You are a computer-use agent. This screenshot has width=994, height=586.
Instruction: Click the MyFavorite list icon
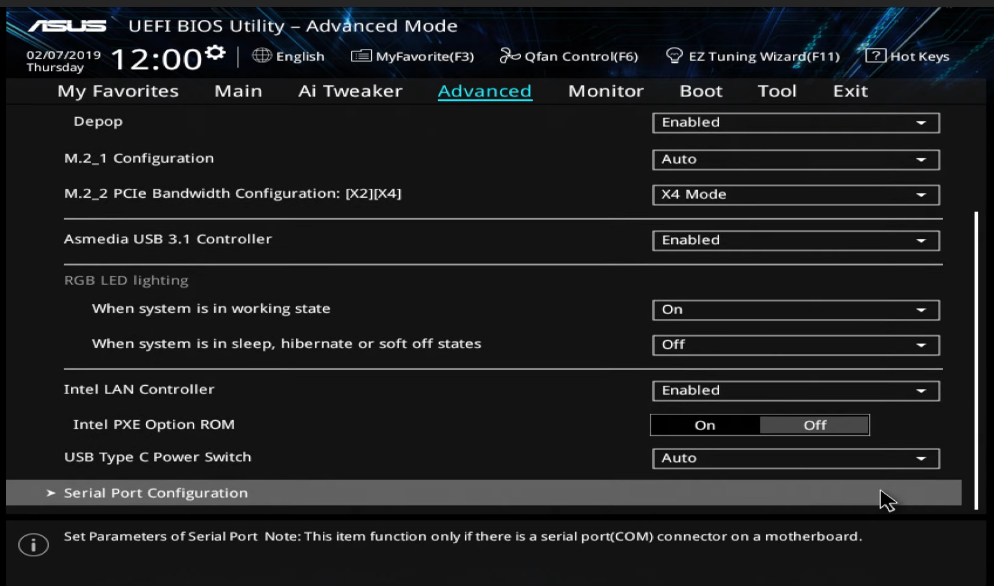pyautogui.click(x=361, y=56)
